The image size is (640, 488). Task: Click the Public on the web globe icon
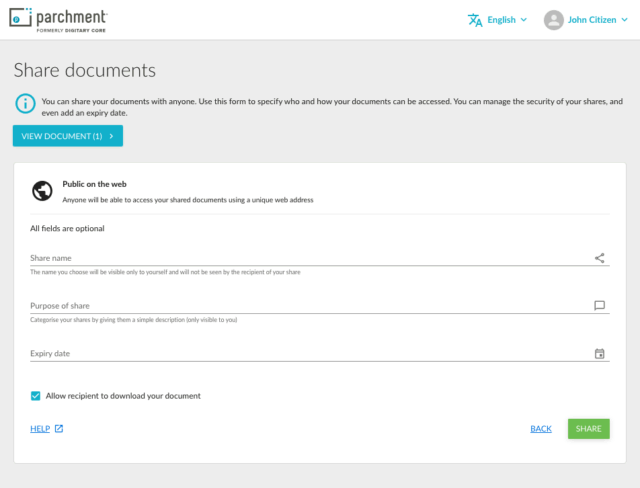[42, 191]
